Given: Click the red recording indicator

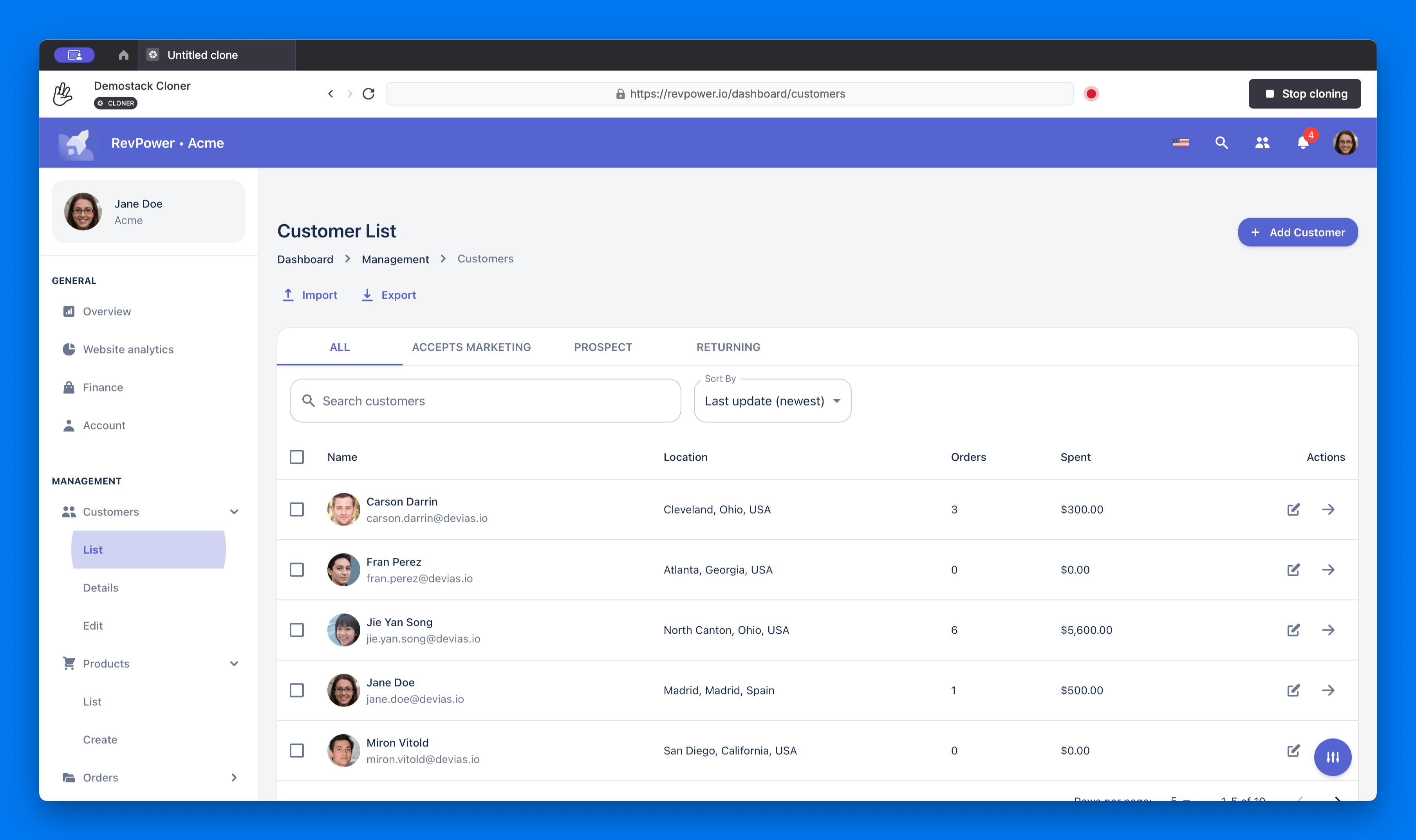Looking at the screenshot, I should pos(1091,94).
